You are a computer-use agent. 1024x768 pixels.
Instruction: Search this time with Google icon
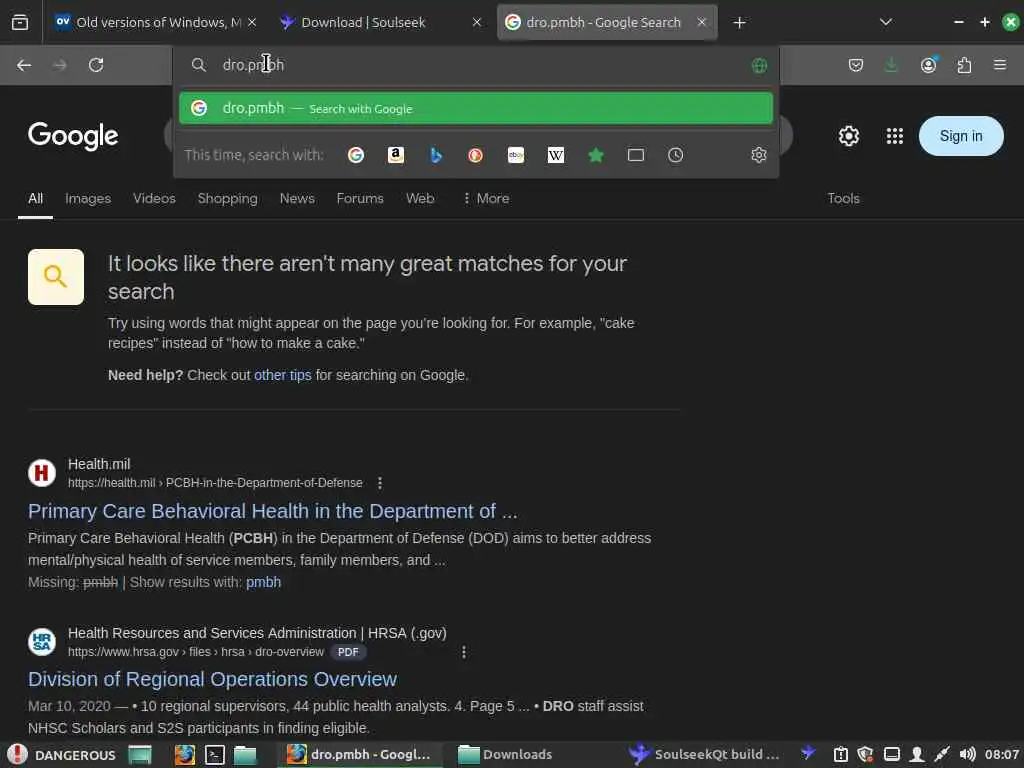point(356,155)
